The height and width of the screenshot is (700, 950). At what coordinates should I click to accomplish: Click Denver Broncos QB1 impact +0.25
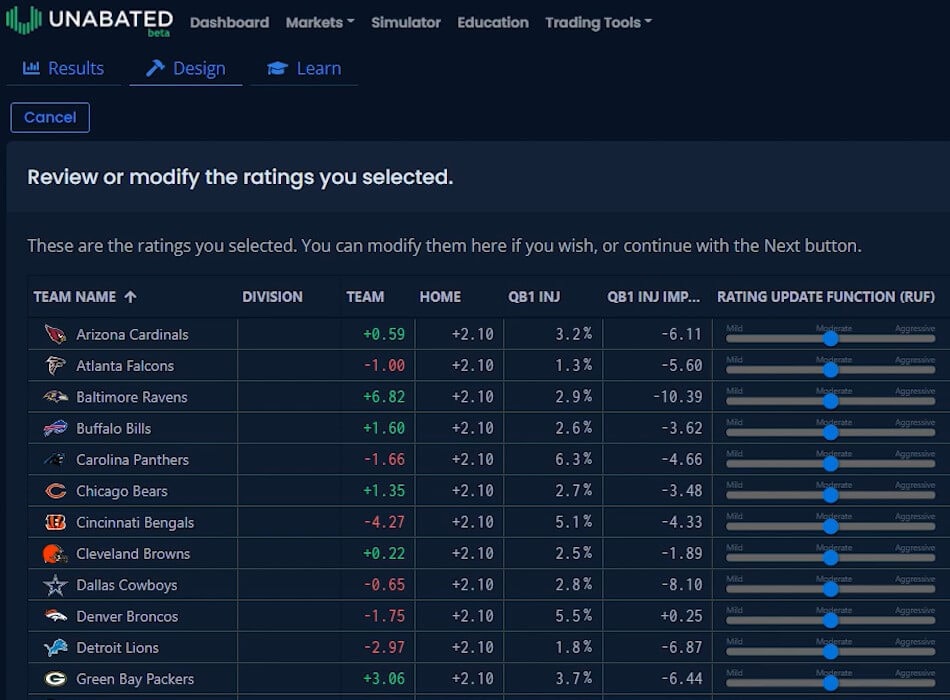[681, 616]
